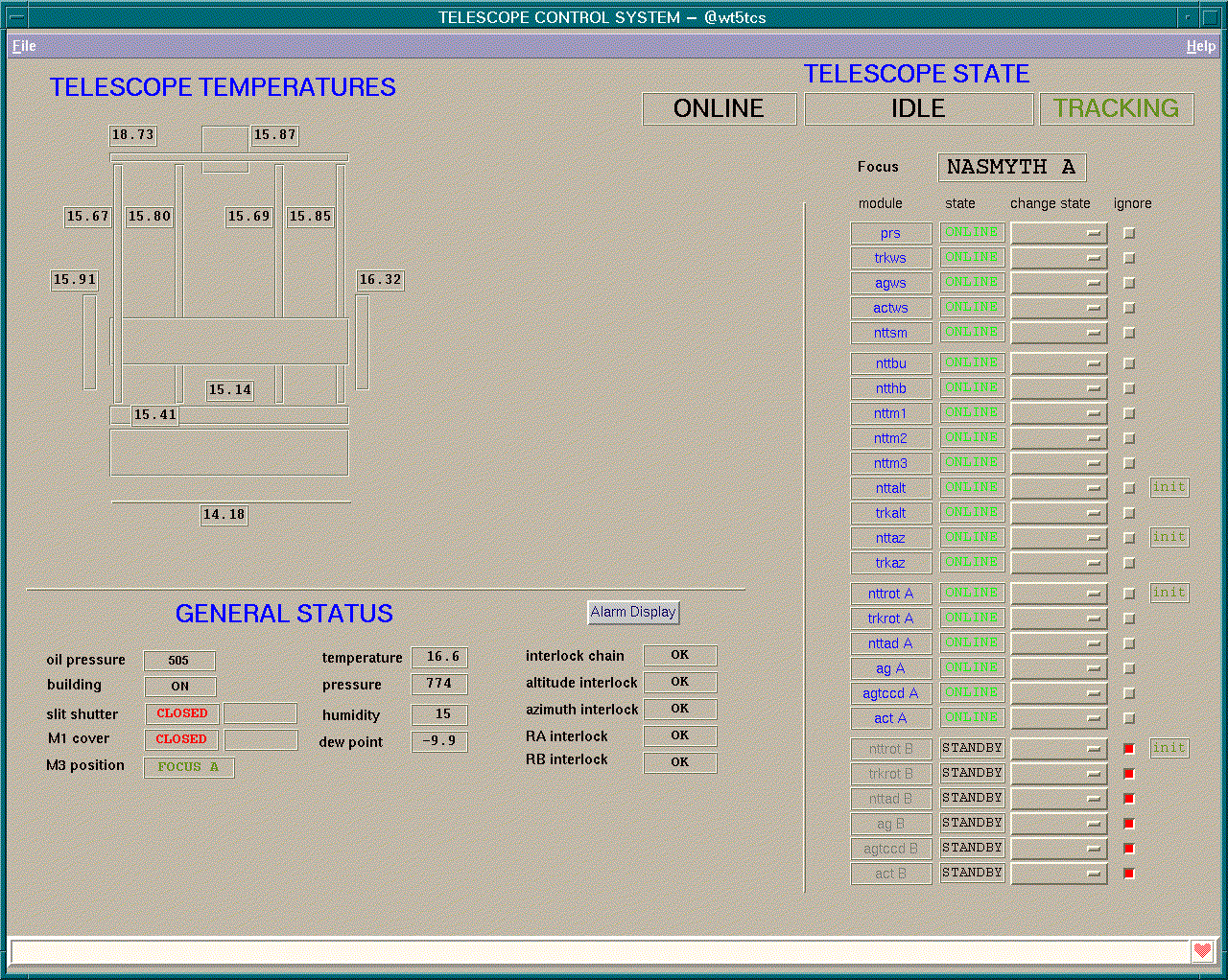Open change state dropdown for nttbu

pos(1058,363)
